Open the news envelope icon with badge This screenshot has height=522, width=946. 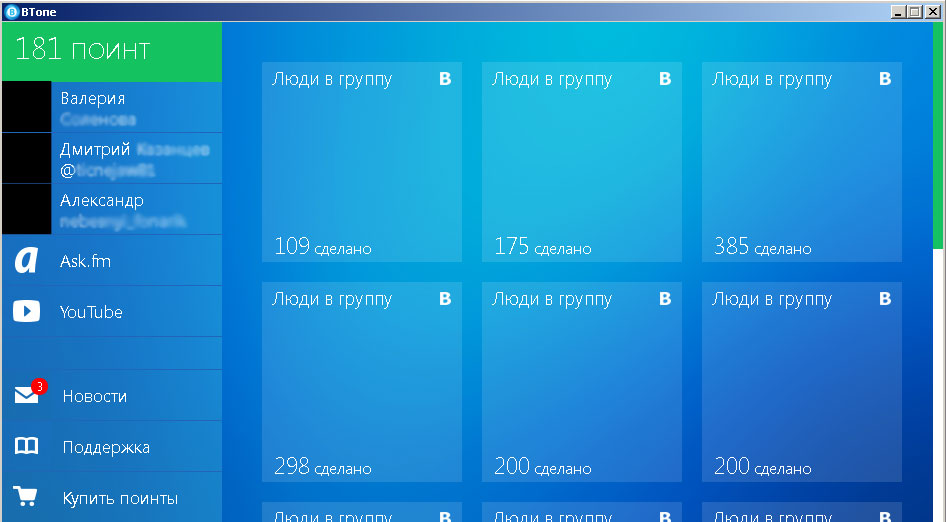coord(30,392)
